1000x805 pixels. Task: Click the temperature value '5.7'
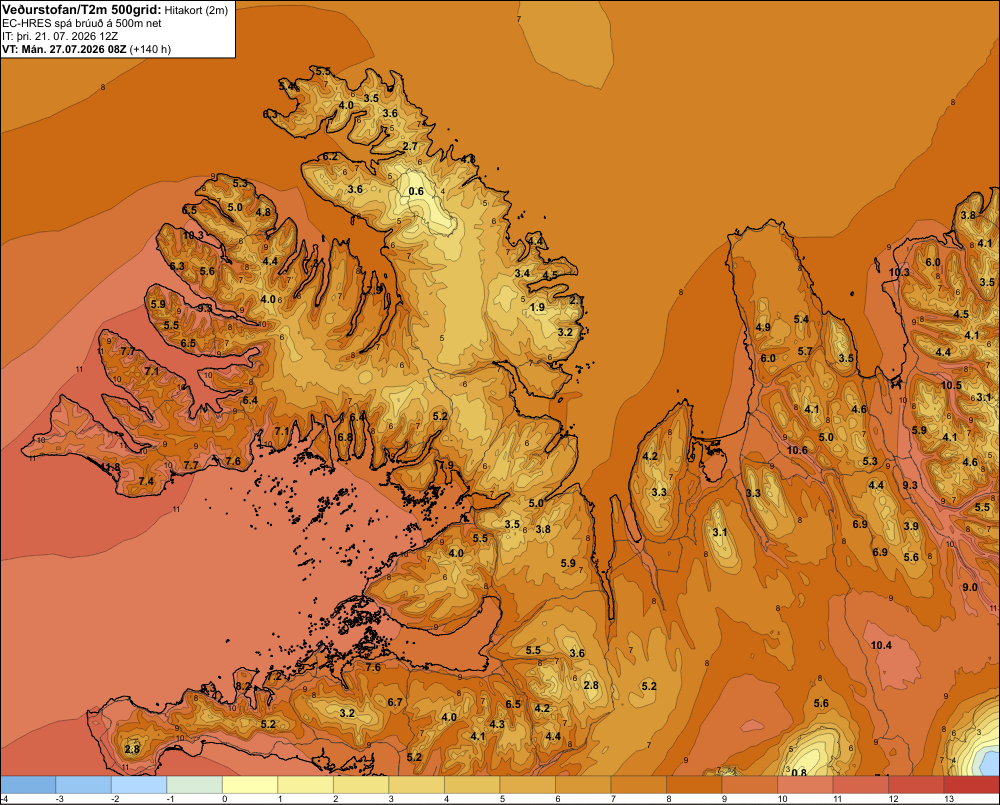pos(805,351)
